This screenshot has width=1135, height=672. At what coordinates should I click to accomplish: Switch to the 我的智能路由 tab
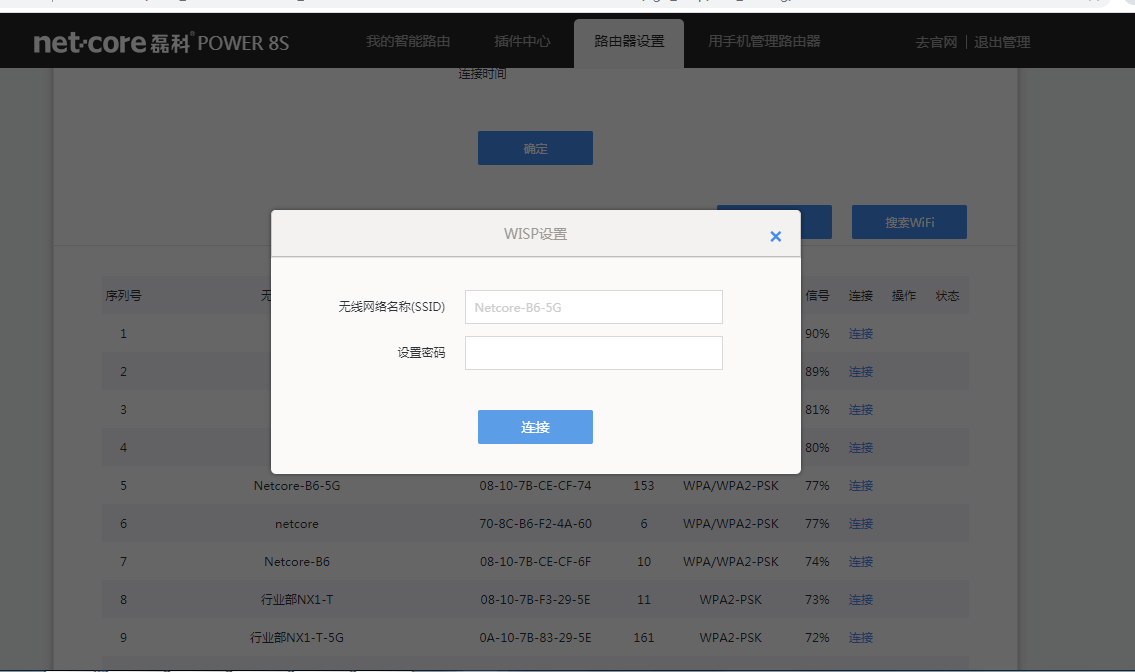408,41
